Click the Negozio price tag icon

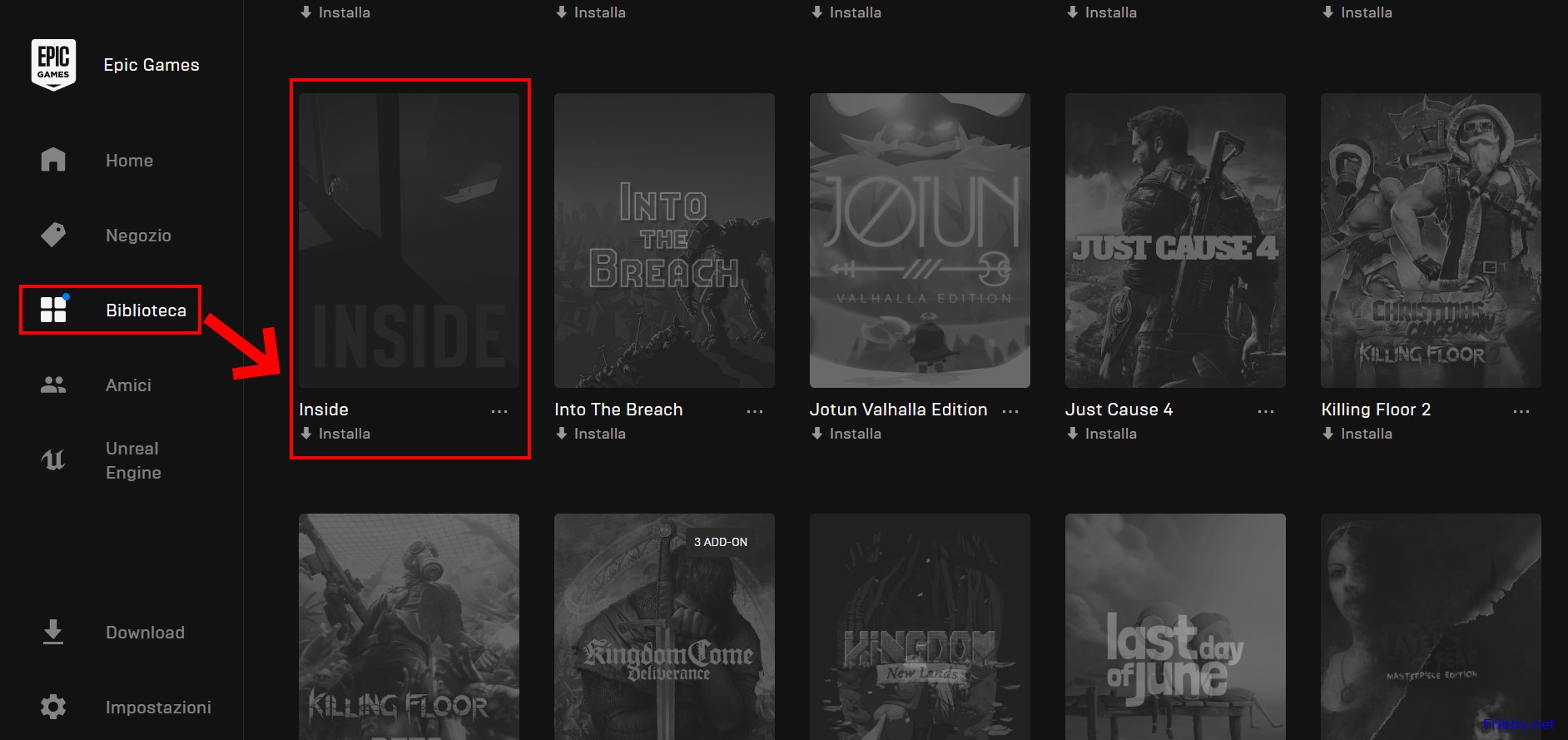53,235
